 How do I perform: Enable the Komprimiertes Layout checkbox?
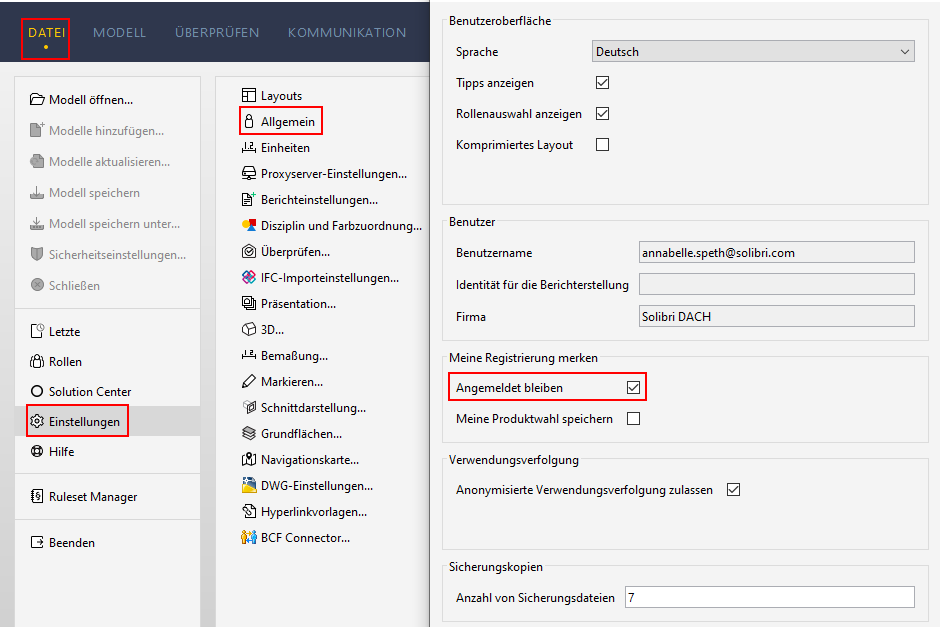[602, 144]
